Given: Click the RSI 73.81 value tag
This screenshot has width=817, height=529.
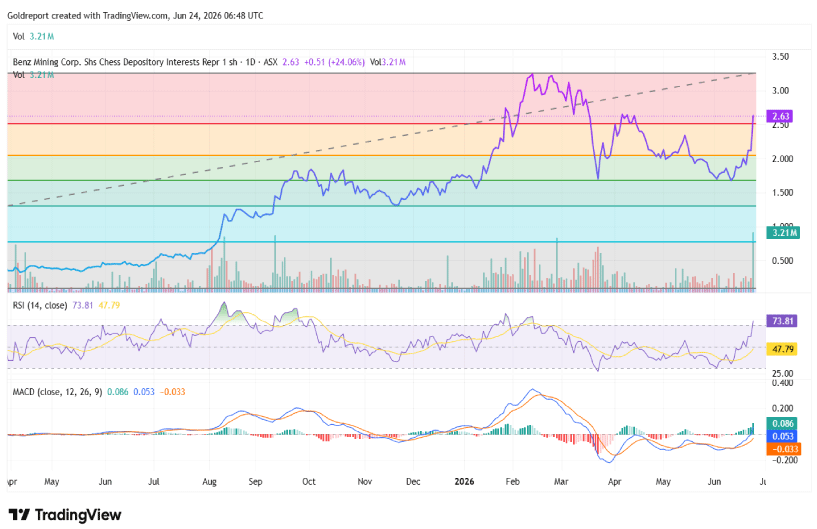Looking at the screenshot, I should (782, 321).
